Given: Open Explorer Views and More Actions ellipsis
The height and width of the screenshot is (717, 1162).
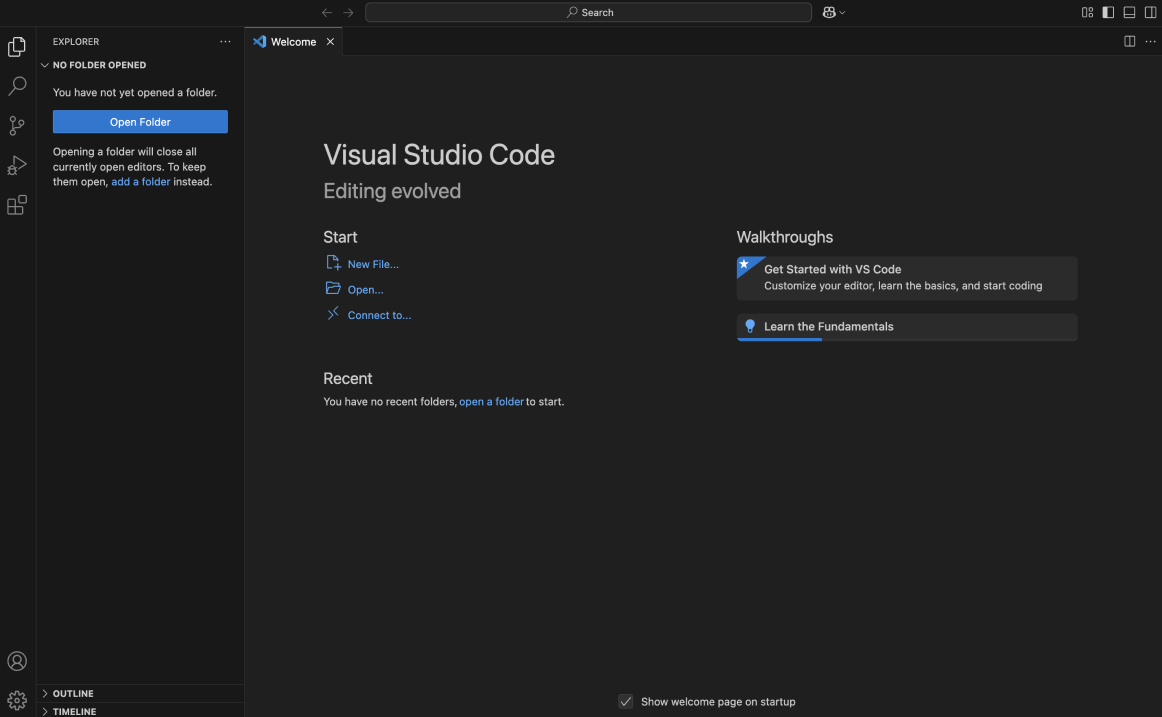Looking at the screenshot, I should click(225, 41).
